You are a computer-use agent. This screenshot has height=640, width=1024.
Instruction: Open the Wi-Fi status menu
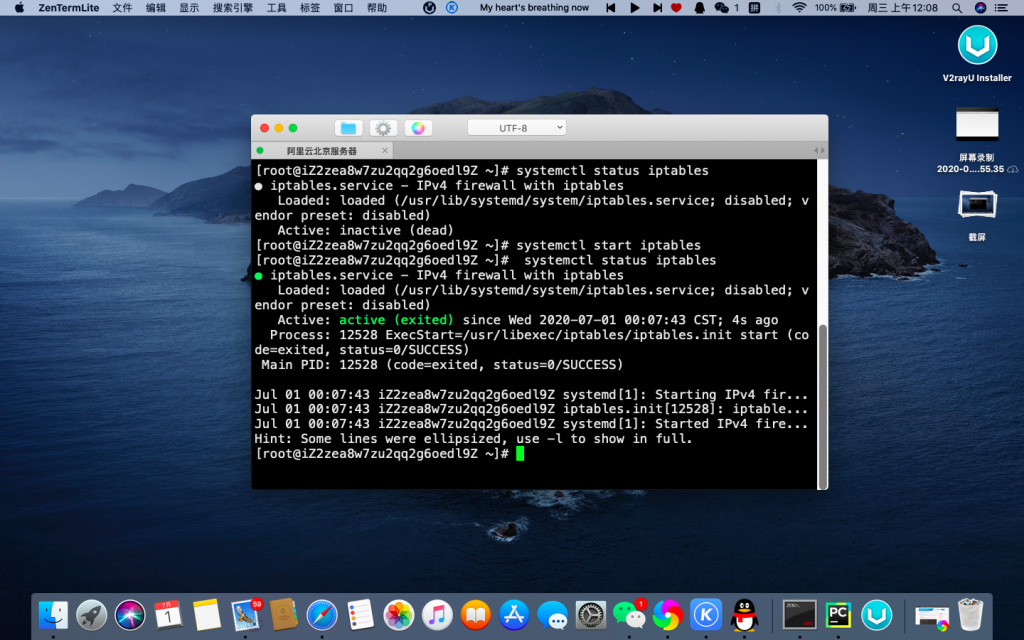pyautogui.click(x=799, y=7)
